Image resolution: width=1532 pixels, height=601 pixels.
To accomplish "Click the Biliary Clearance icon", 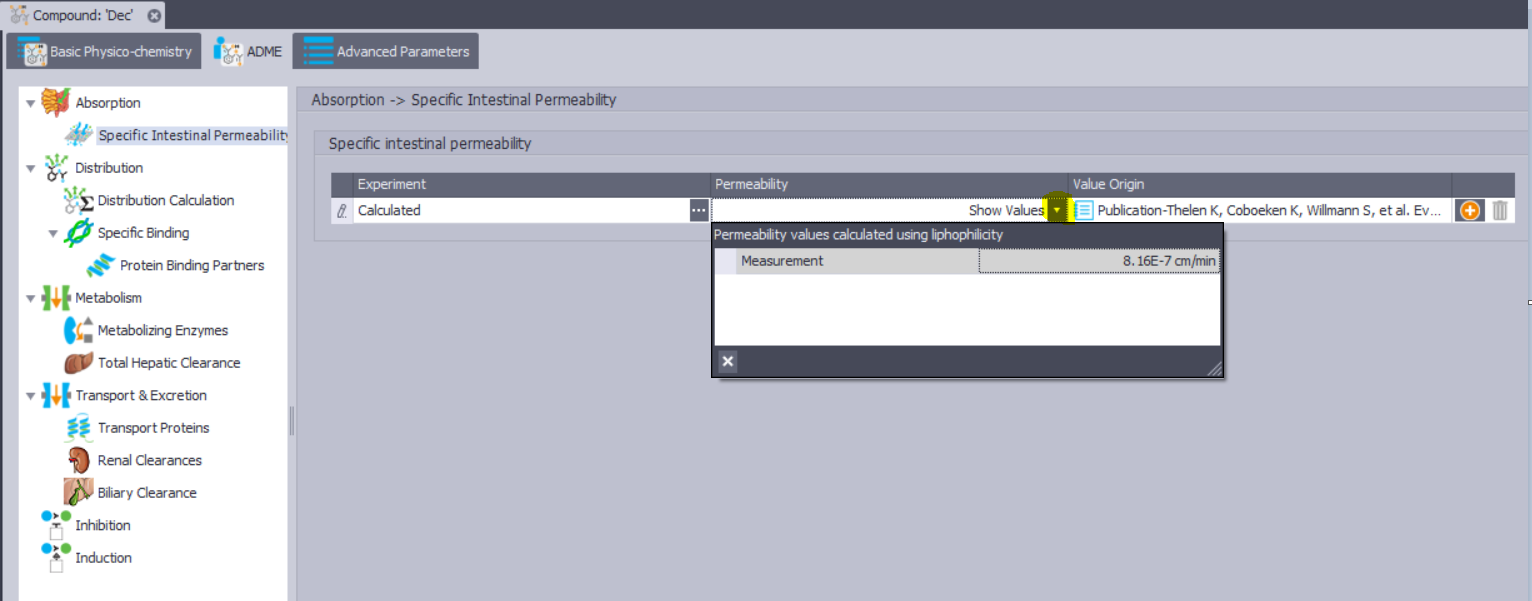I will 78,492.
